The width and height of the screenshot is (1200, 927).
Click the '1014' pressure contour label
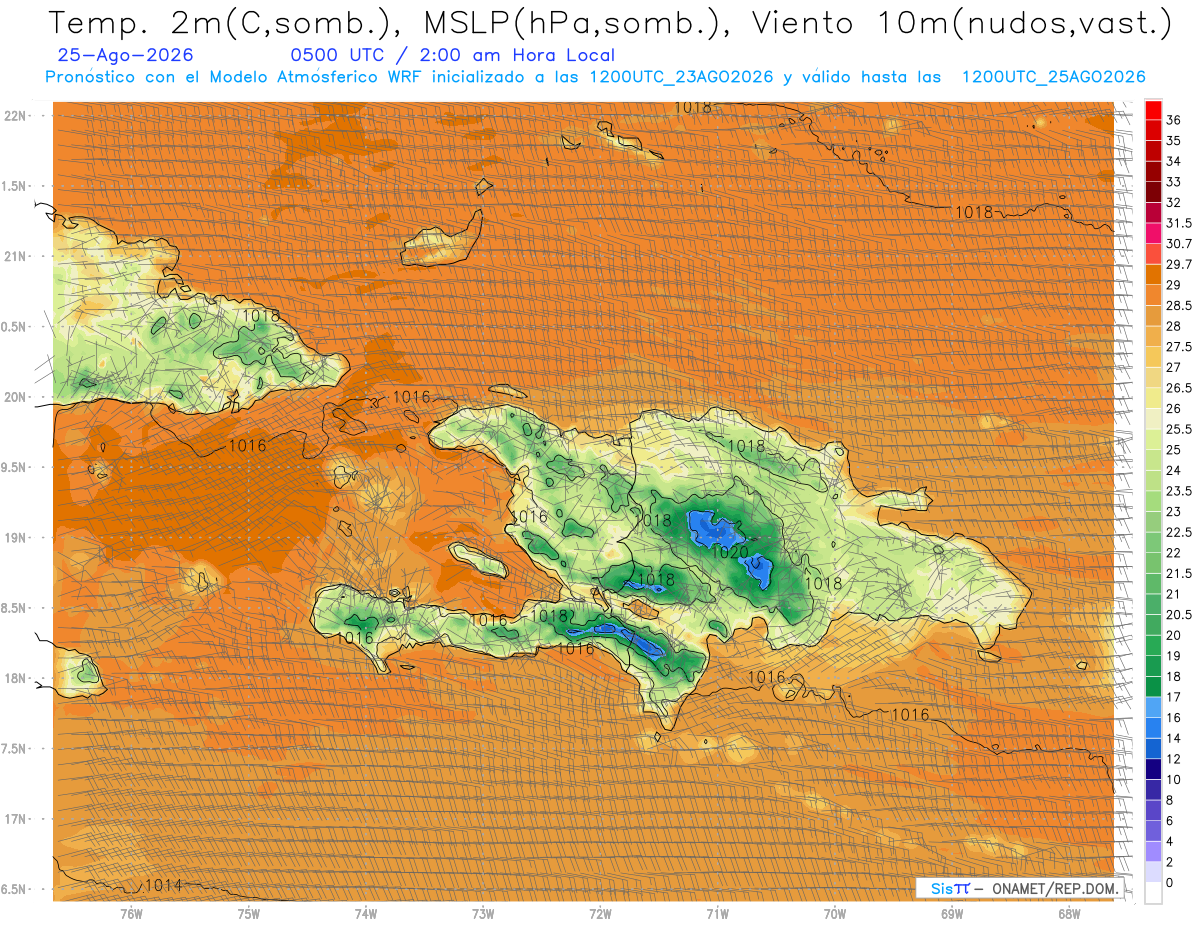(x=163, y=885)
